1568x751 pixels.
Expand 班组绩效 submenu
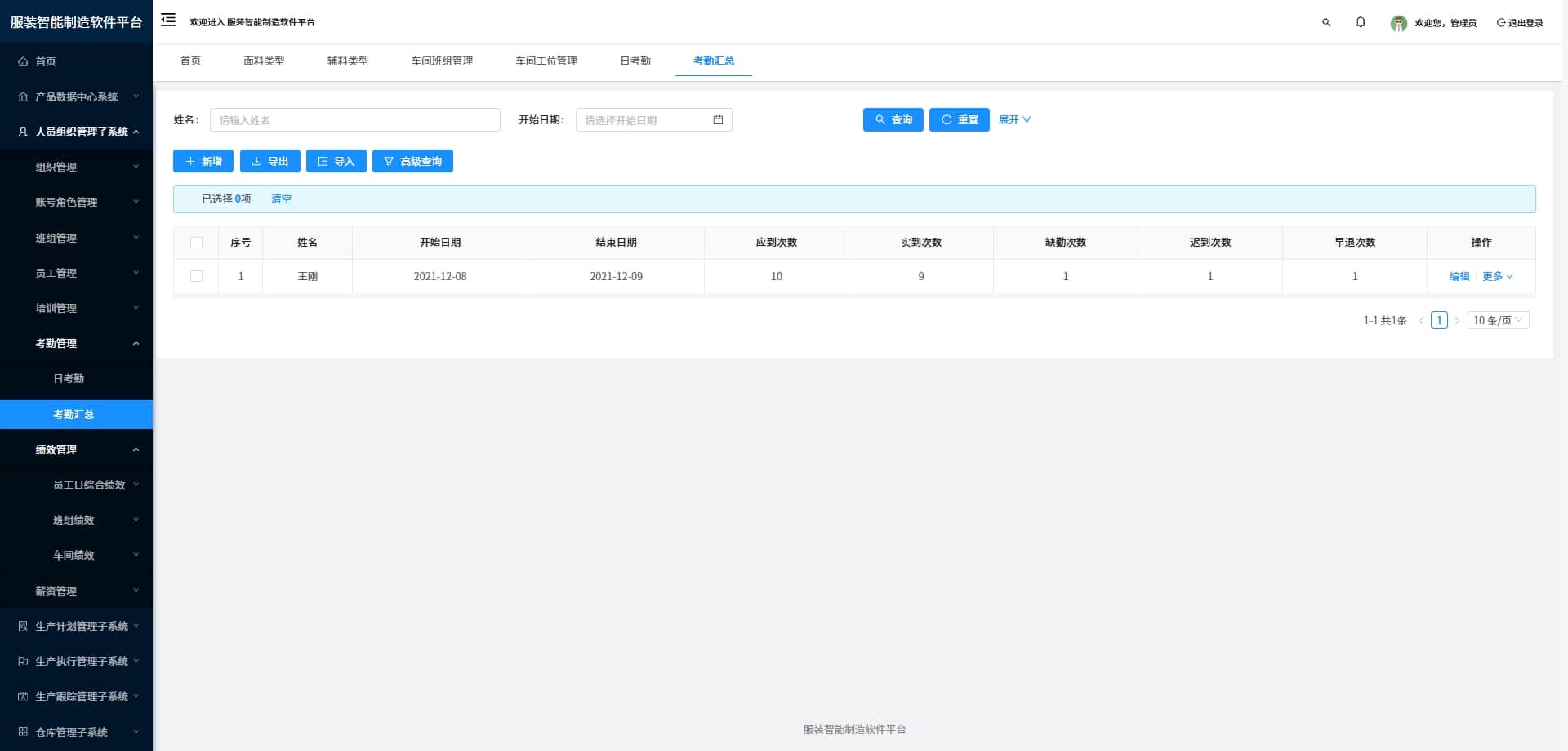[76, 520]
